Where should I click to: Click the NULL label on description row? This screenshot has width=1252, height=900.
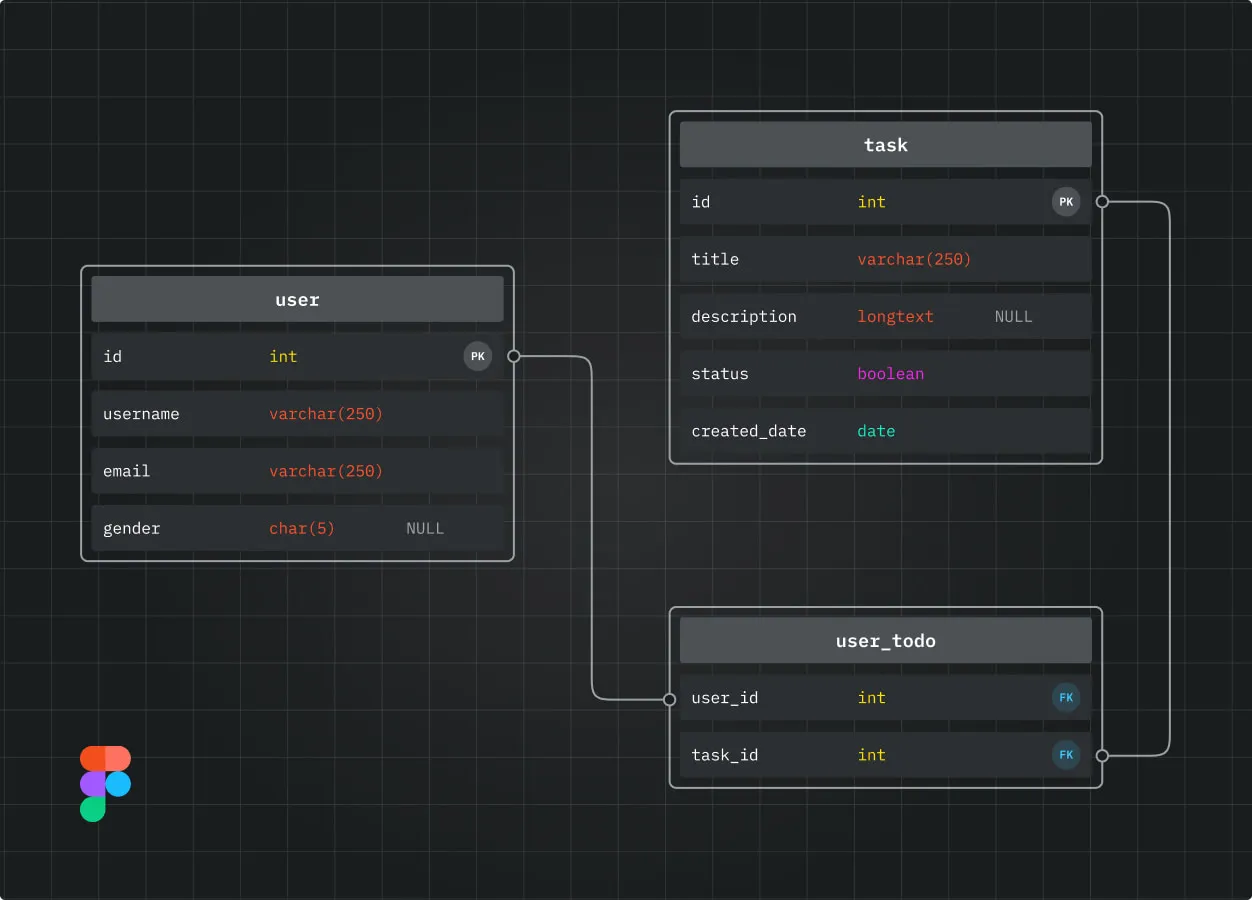click(1013, 316)
